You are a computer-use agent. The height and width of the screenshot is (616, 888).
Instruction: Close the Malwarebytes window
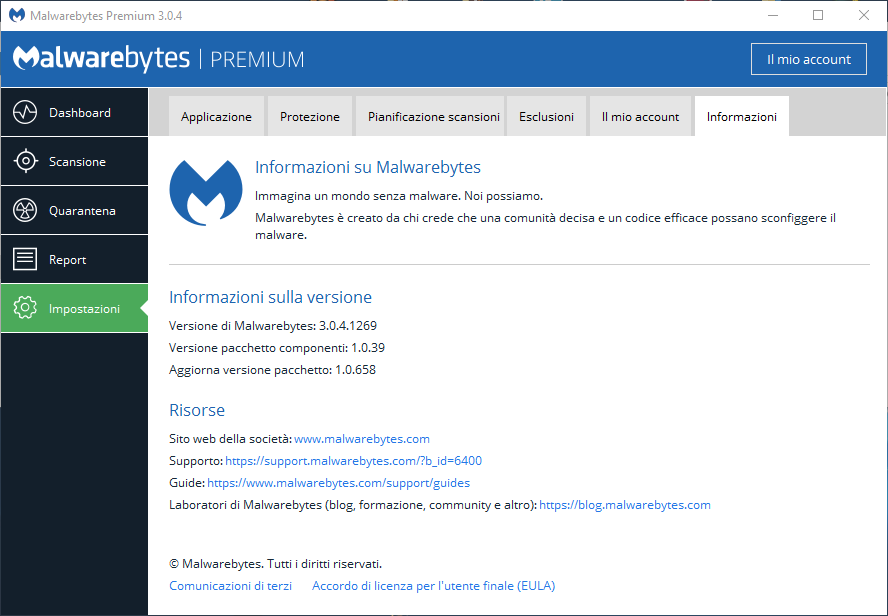click(864, 15)
